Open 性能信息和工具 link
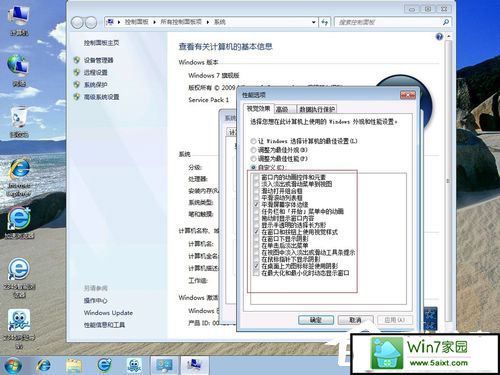The image size is (500, 375). coord(104,325)
